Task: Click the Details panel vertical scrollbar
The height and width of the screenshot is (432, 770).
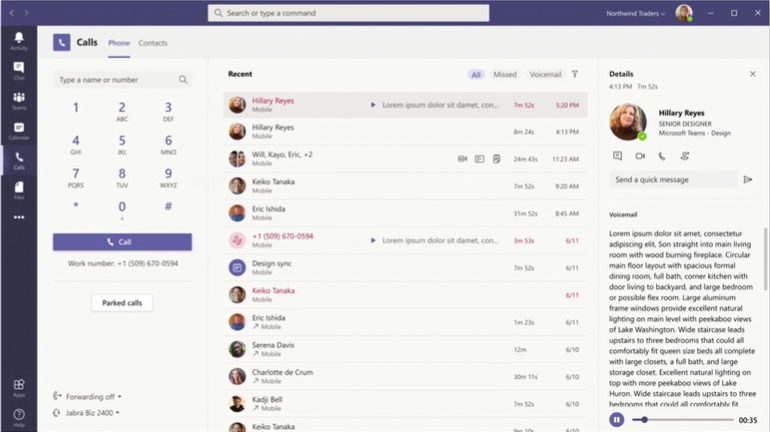Action: pyautogui.click(x=765, y=259)
